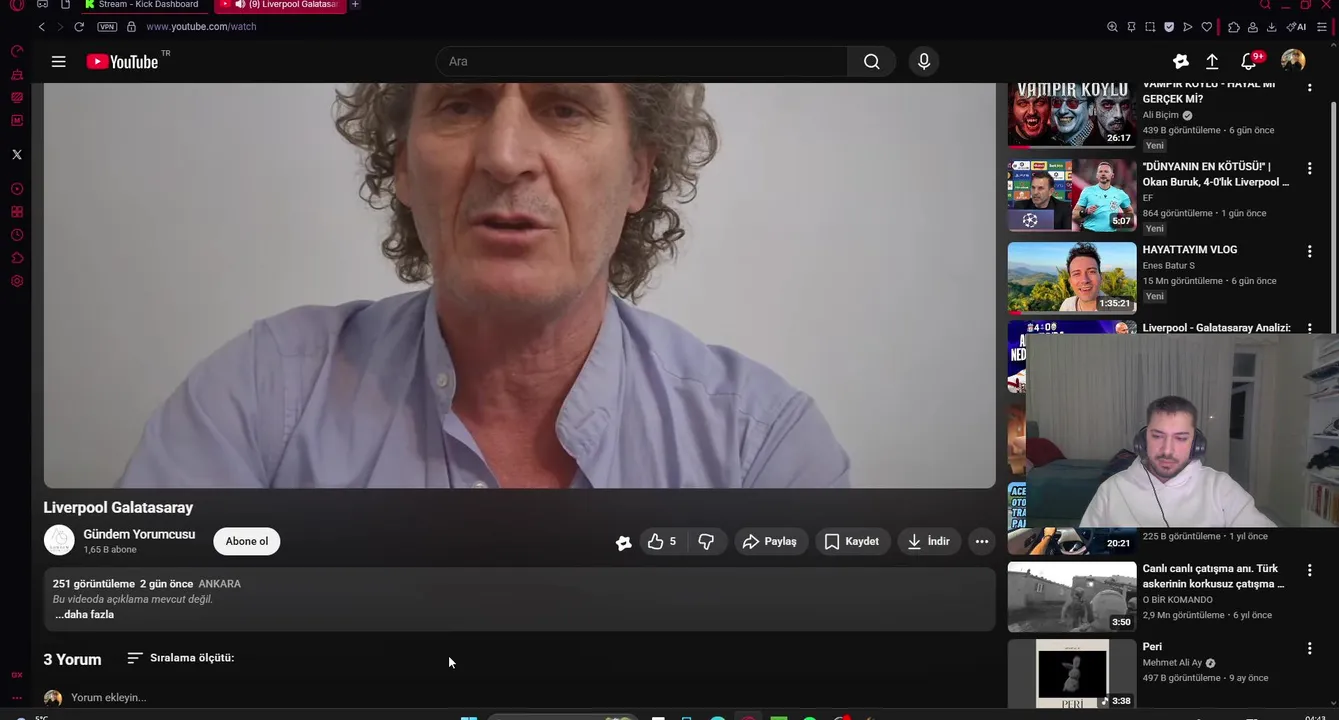Click the Paylaş share button
The height and width of the screenshot is (720, 1339).
coord(771,541)
